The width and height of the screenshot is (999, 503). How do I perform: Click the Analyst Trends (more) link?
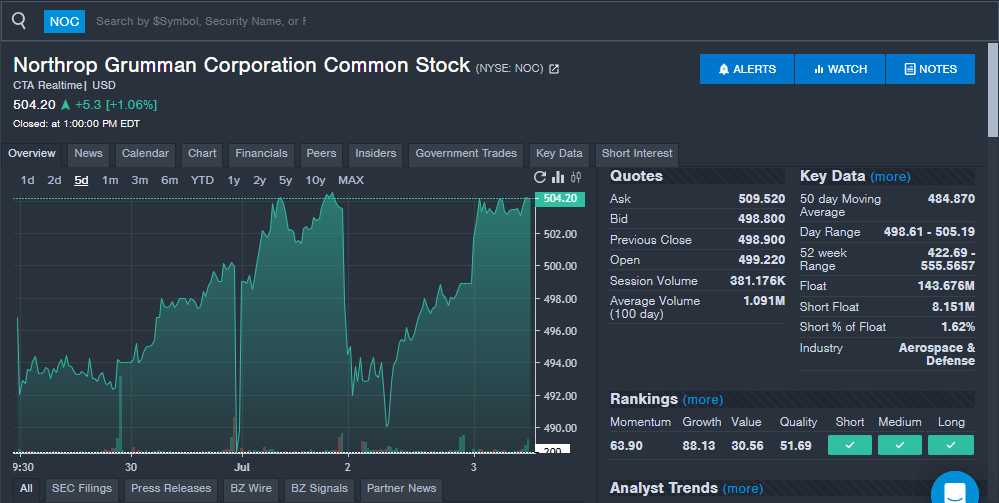[743, 488]
